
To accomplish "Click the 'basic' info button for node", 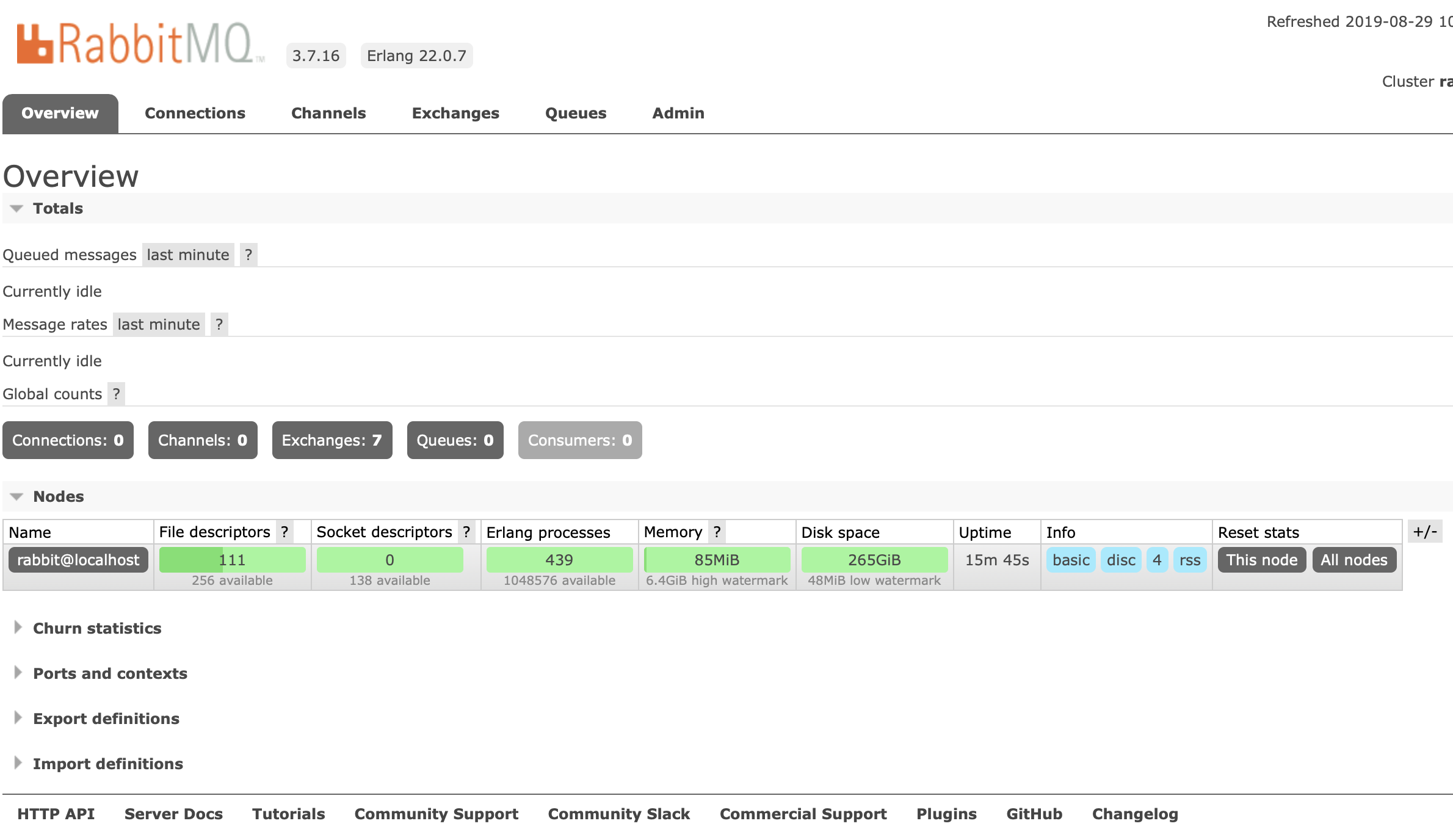I will pyautogui.click(x=1071, y=559).
